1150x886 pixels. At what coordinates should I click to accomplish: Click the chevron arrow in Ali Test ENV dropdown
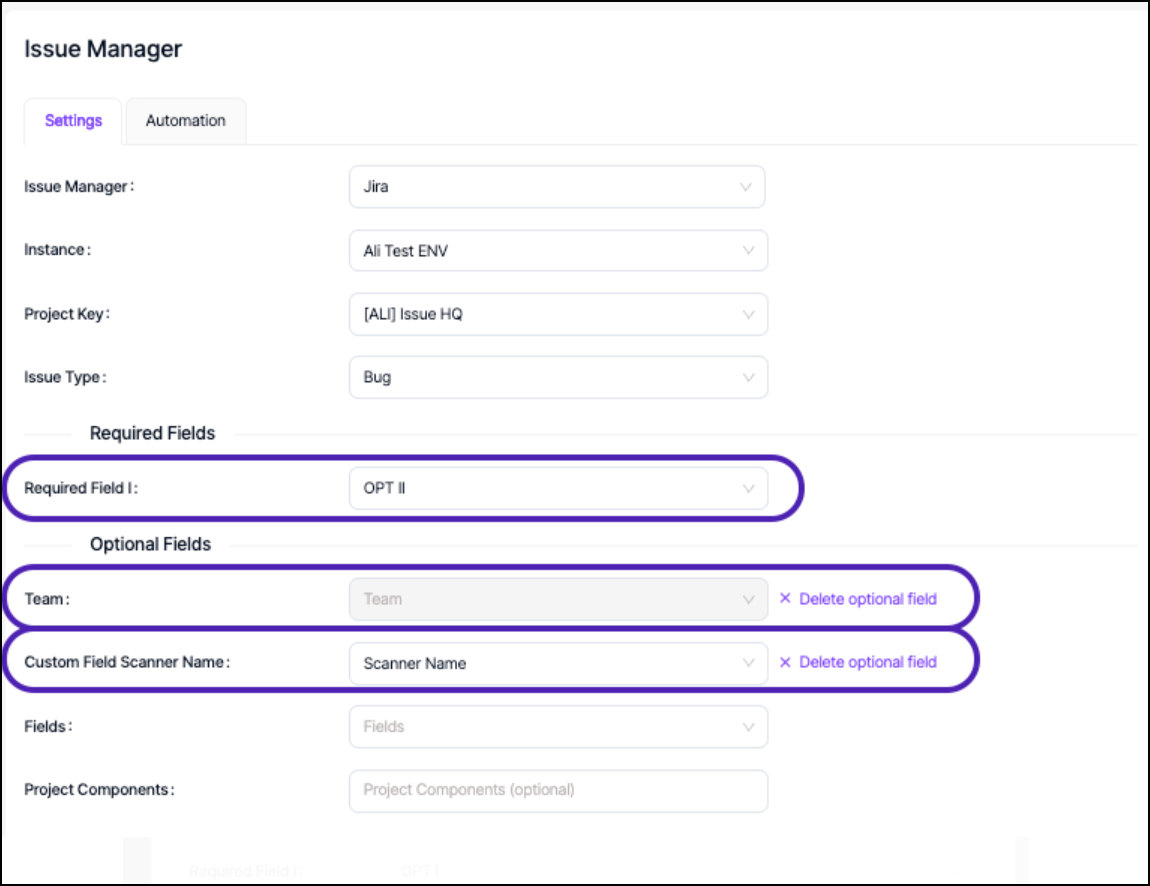point(747,251)
